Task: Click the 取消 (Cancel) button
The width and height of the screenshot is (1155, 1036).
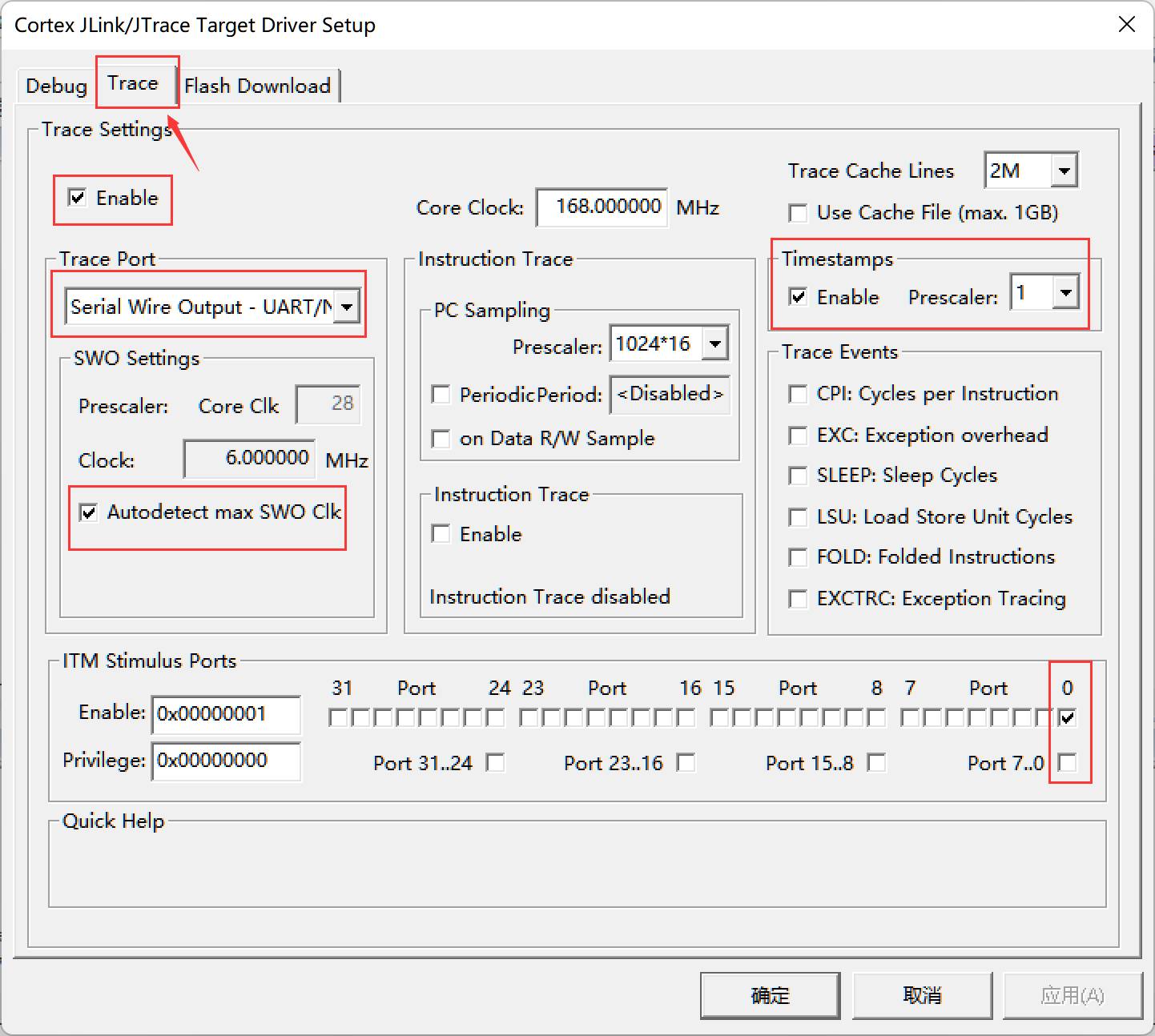Action: click(923, 995)
